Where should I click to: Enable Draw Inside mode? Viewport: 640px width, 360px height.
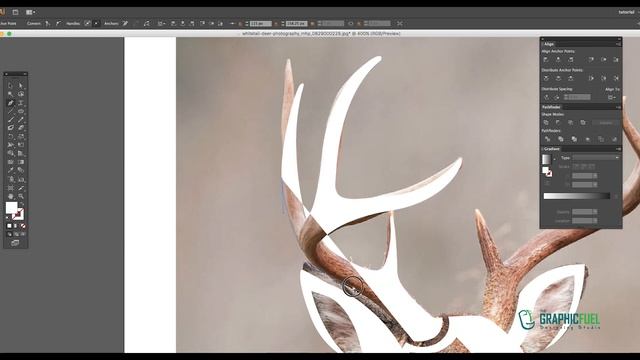click(23, 234)
